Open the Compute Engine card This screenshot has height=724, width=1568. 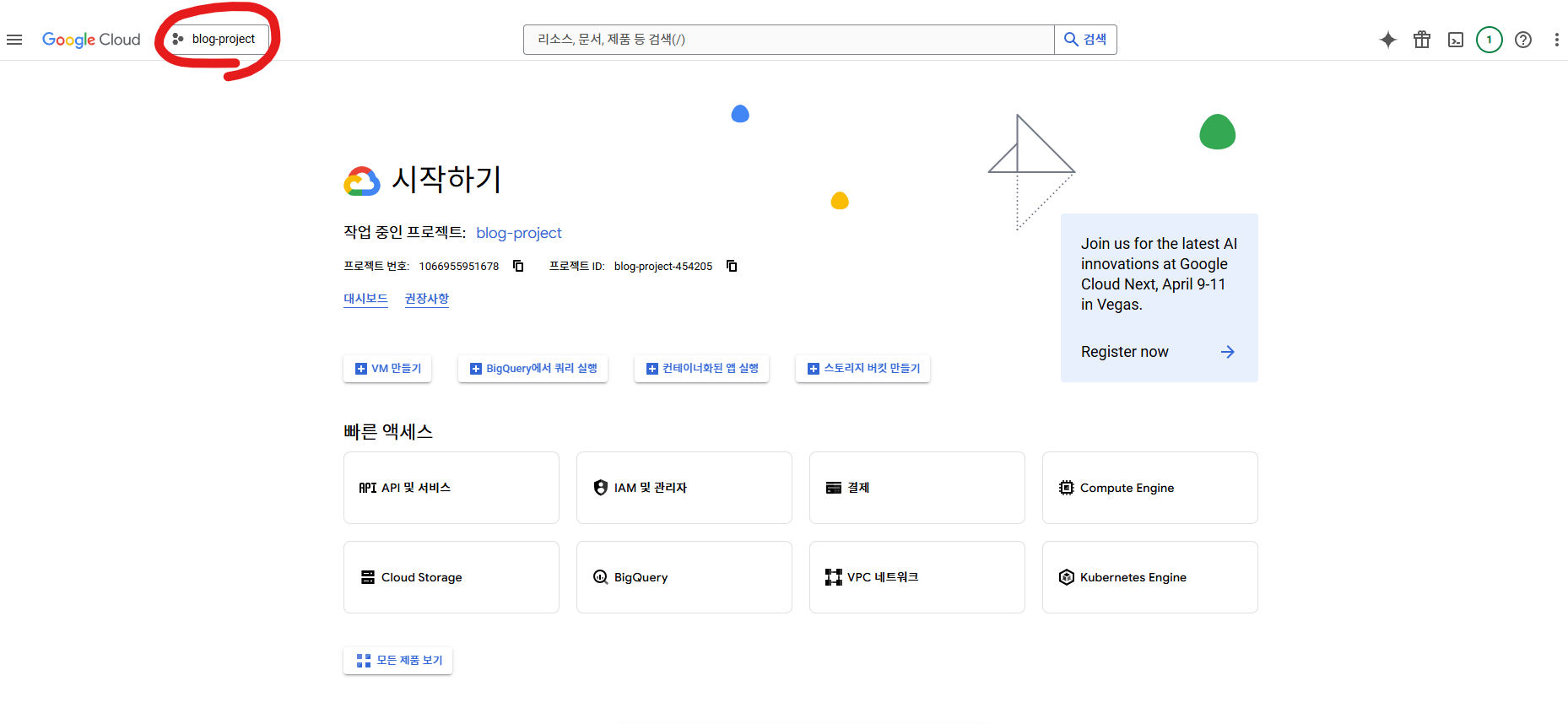1150,488
